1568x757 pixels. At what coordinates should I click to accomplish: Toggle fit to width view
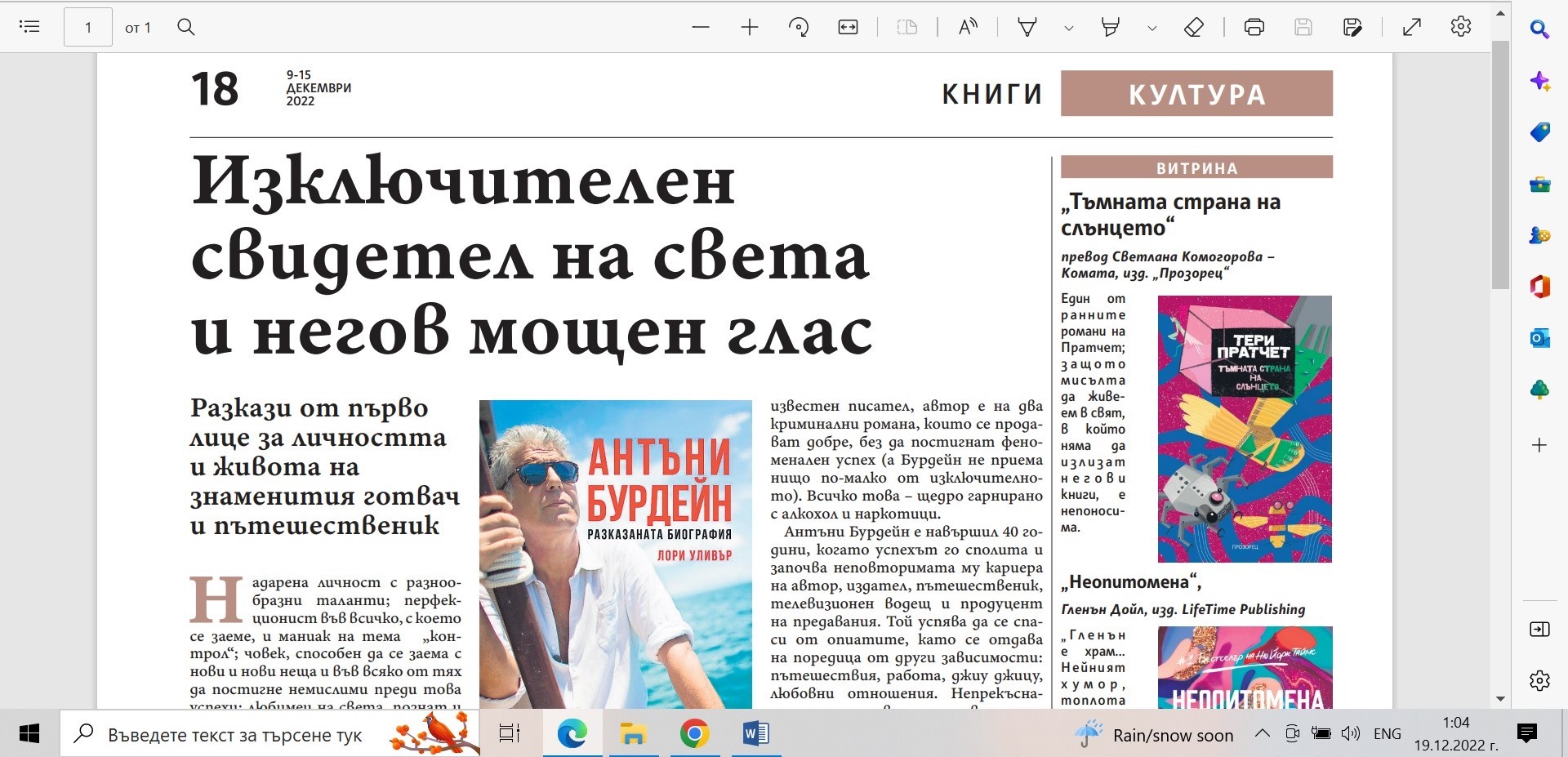(849, 27)
